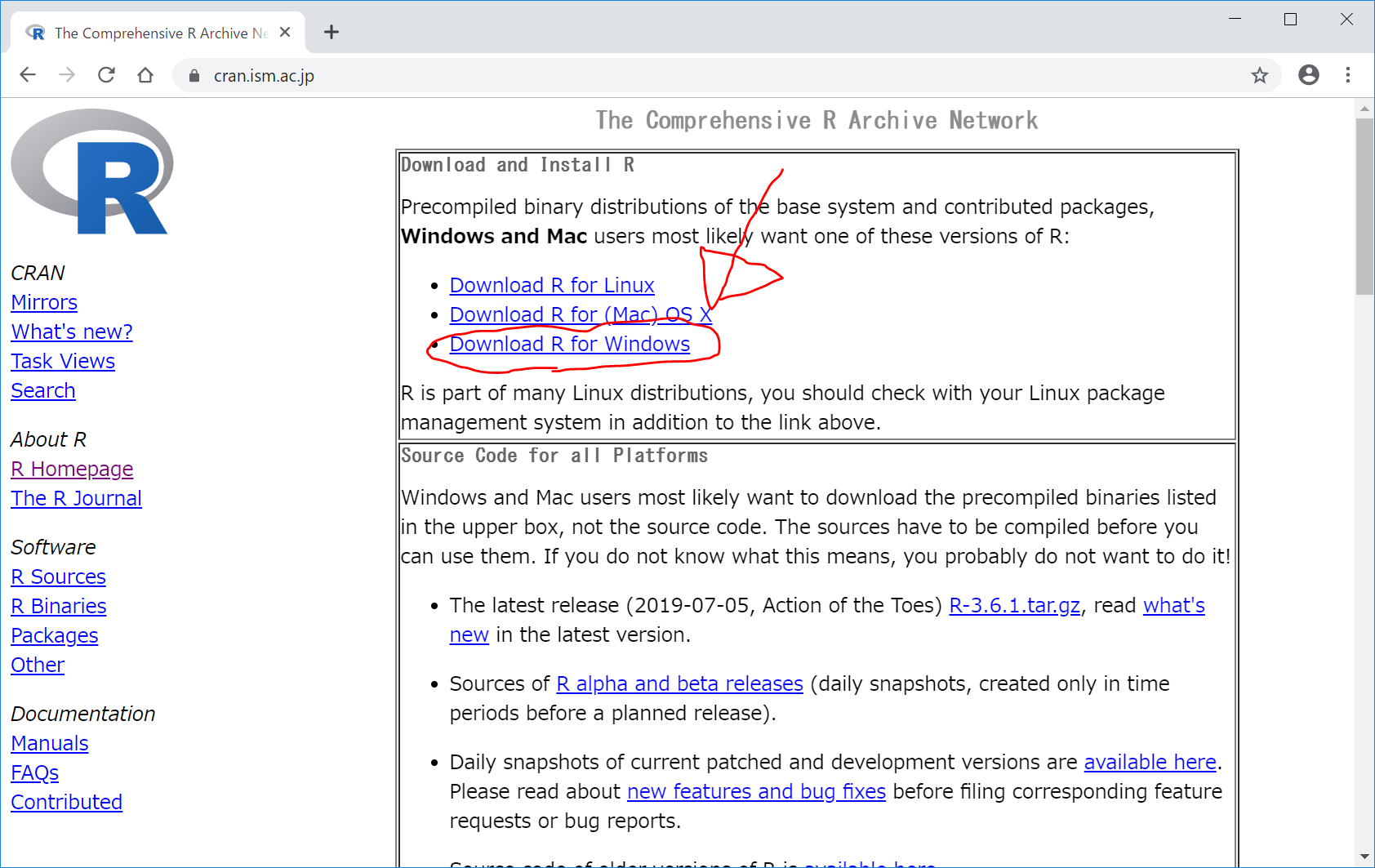The width and height of the screenshot is (1375, 868).
Task: Open the user profile avatar icon
Action: (1309, 75)
